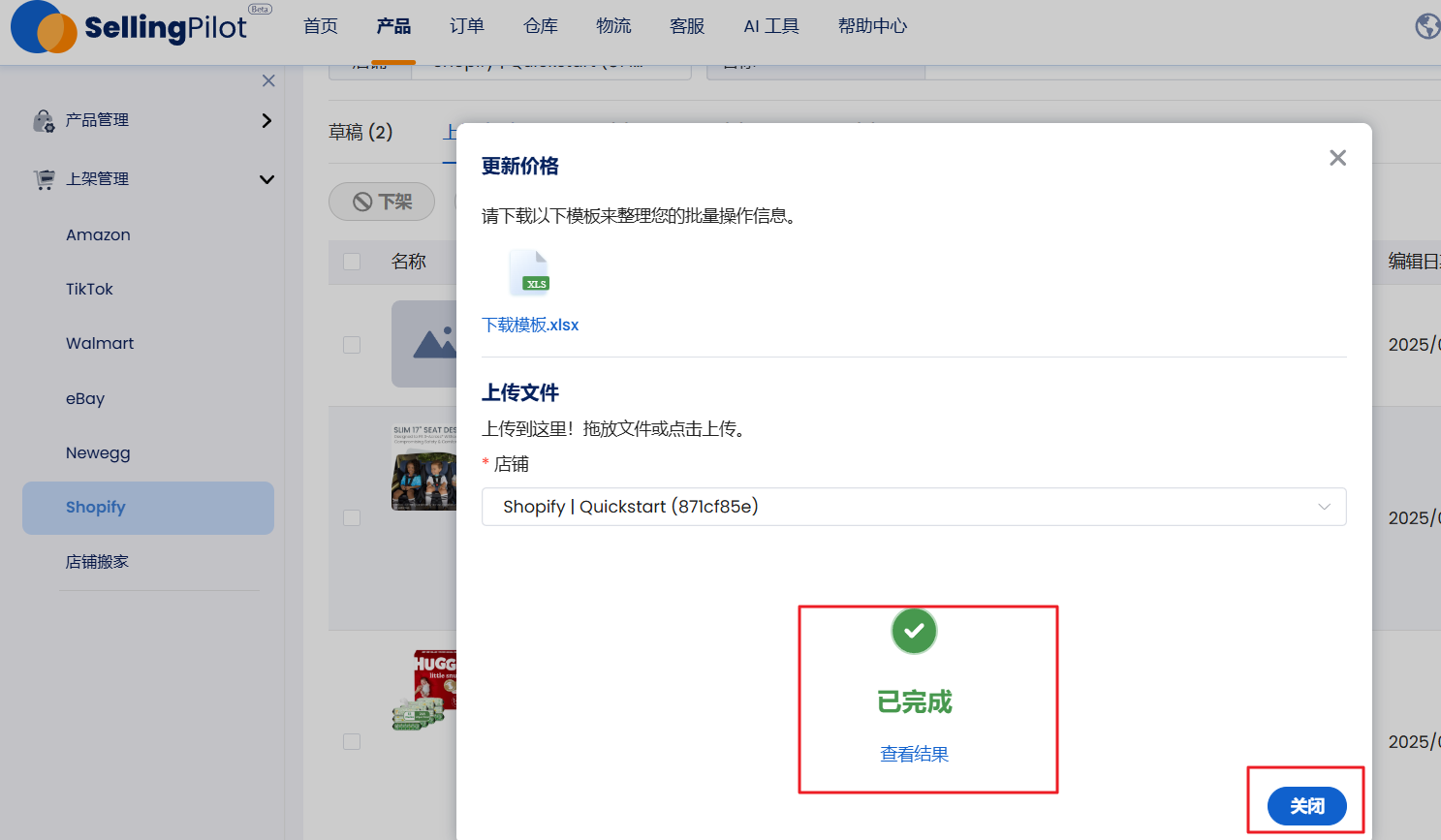The width and height of the screenshot is (1441, 840).
Task: Toggle the select-all checkbox in header
Action: point(352,262)
